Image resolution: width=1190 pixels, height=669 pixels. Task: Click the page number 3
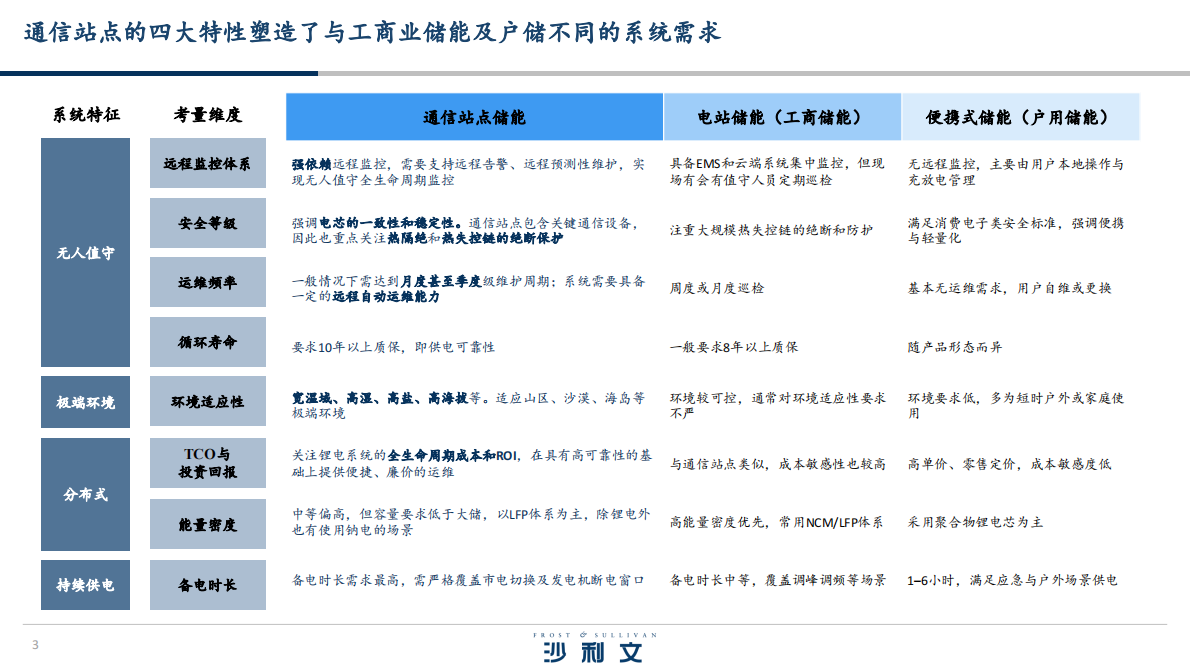[35, 645]
